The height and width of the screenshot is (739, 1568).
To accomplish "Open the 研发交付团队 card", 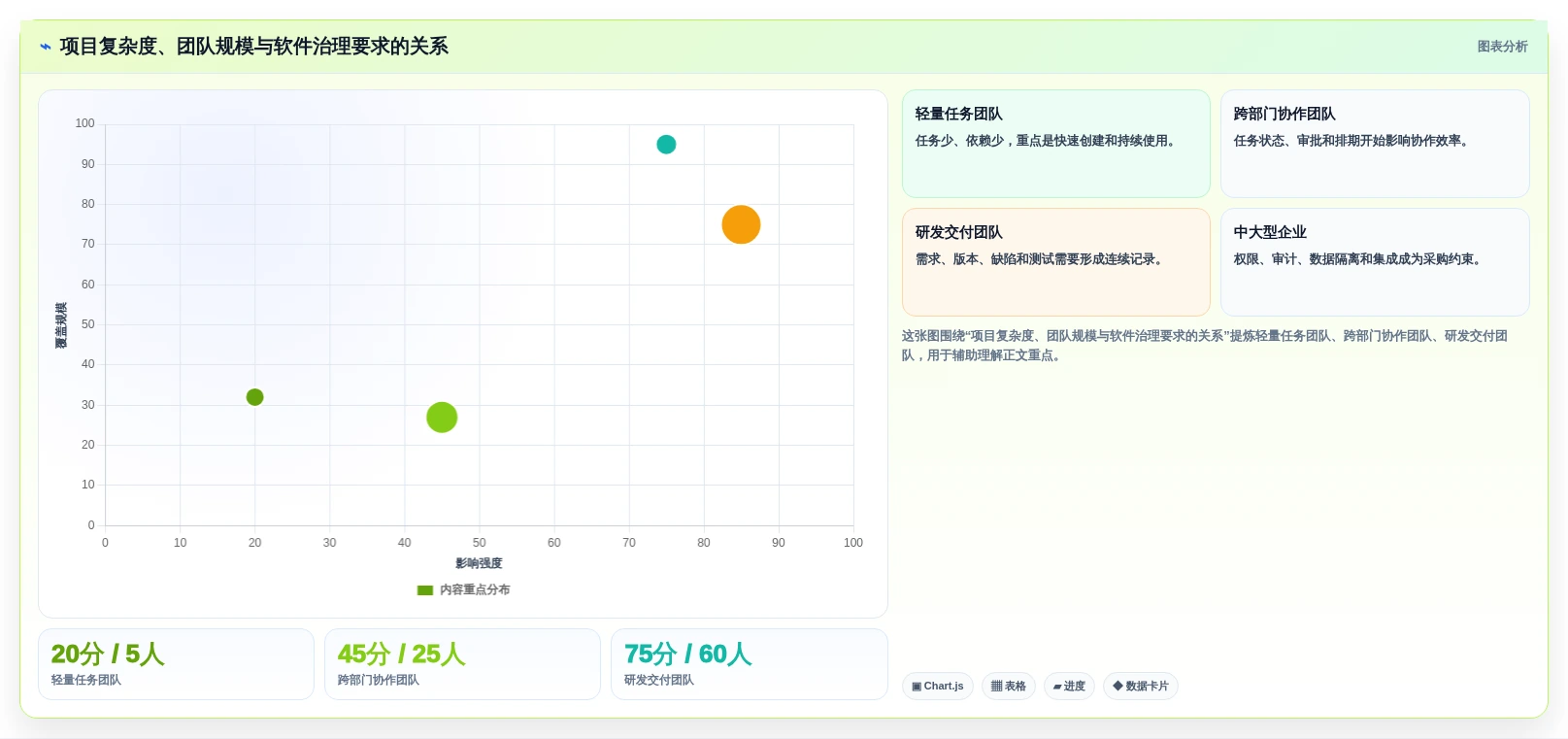I will pyautogui.click(x=1056, y=262).
